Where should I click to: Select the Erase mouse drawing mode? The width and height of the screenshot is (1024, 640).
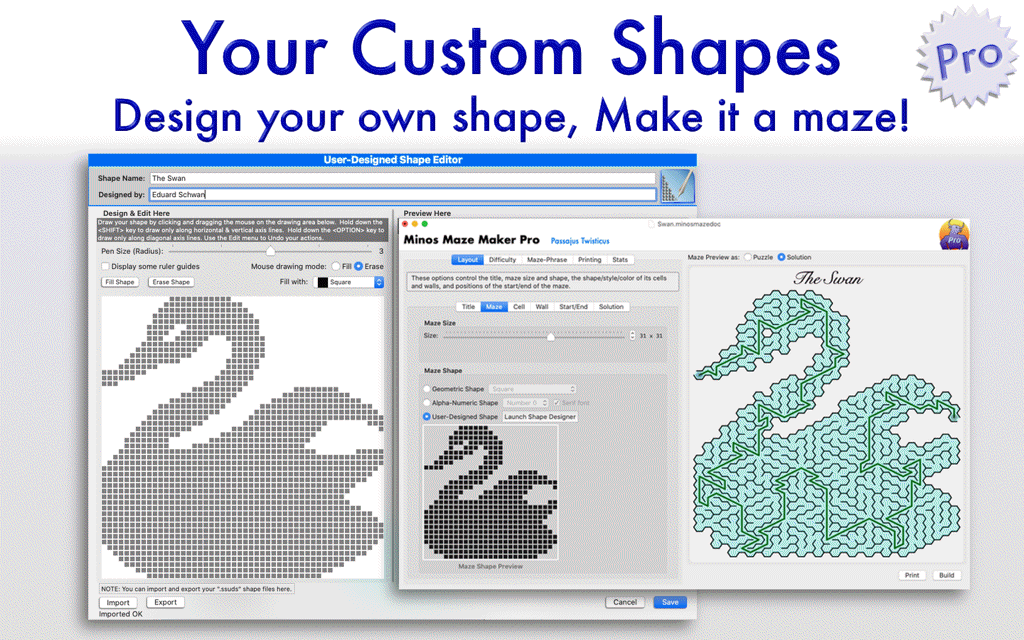(358, 267)
